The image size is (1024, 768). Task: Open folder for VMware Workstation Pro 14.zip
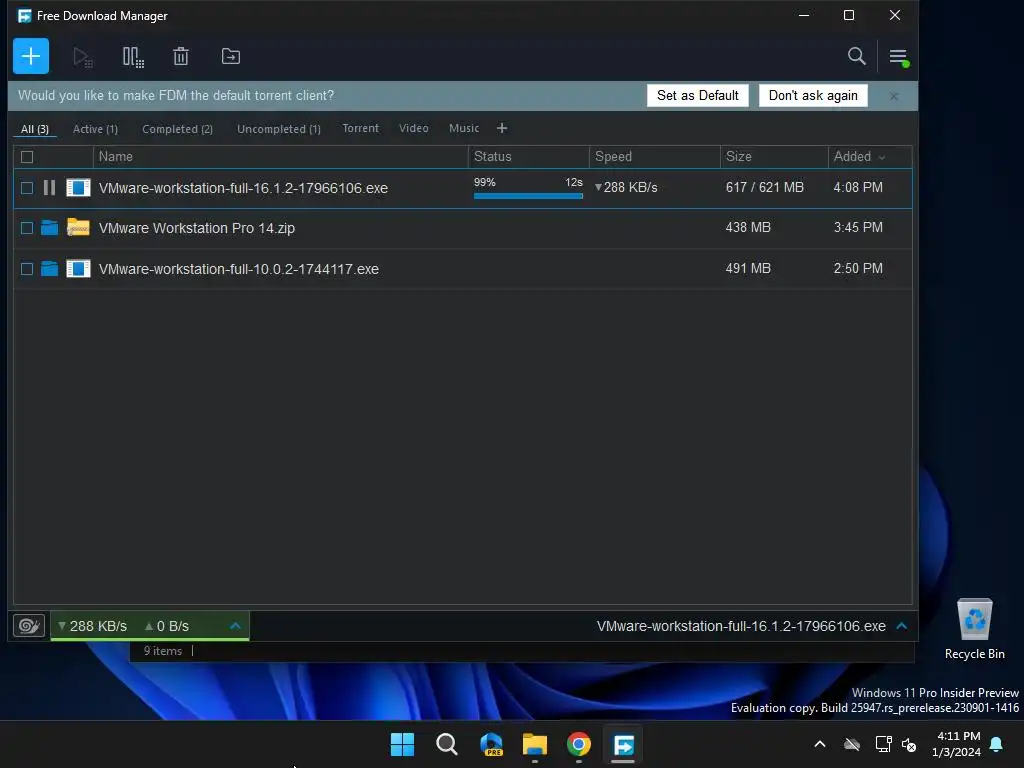(50, 228)
